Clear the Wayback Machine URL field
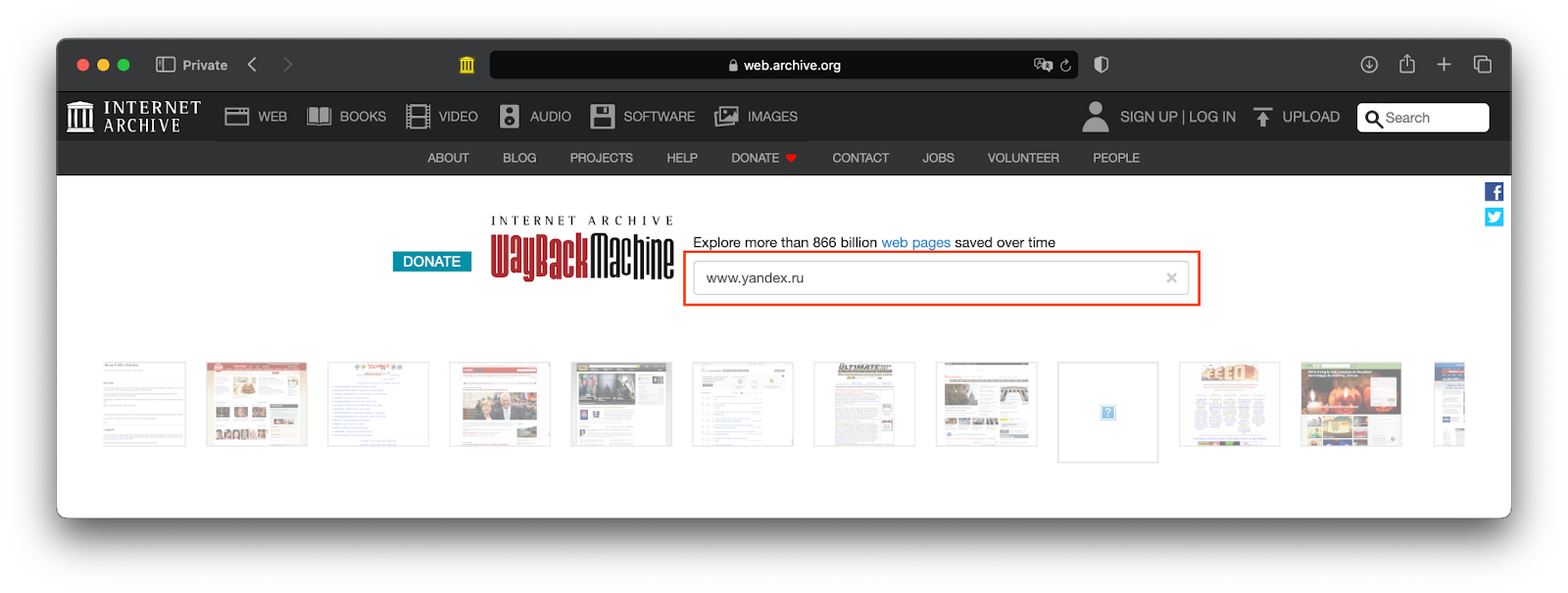 1171,278
